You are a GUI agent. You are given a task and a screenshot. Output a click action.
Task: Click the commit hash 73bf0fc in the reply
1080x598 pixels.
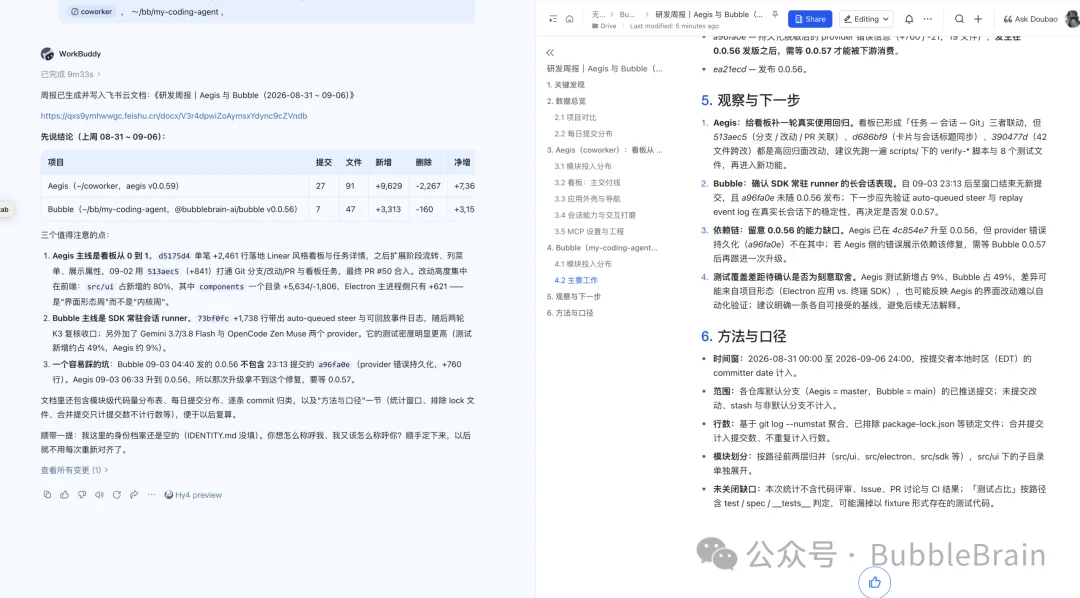pyautogui.click(x=213, y=319)
